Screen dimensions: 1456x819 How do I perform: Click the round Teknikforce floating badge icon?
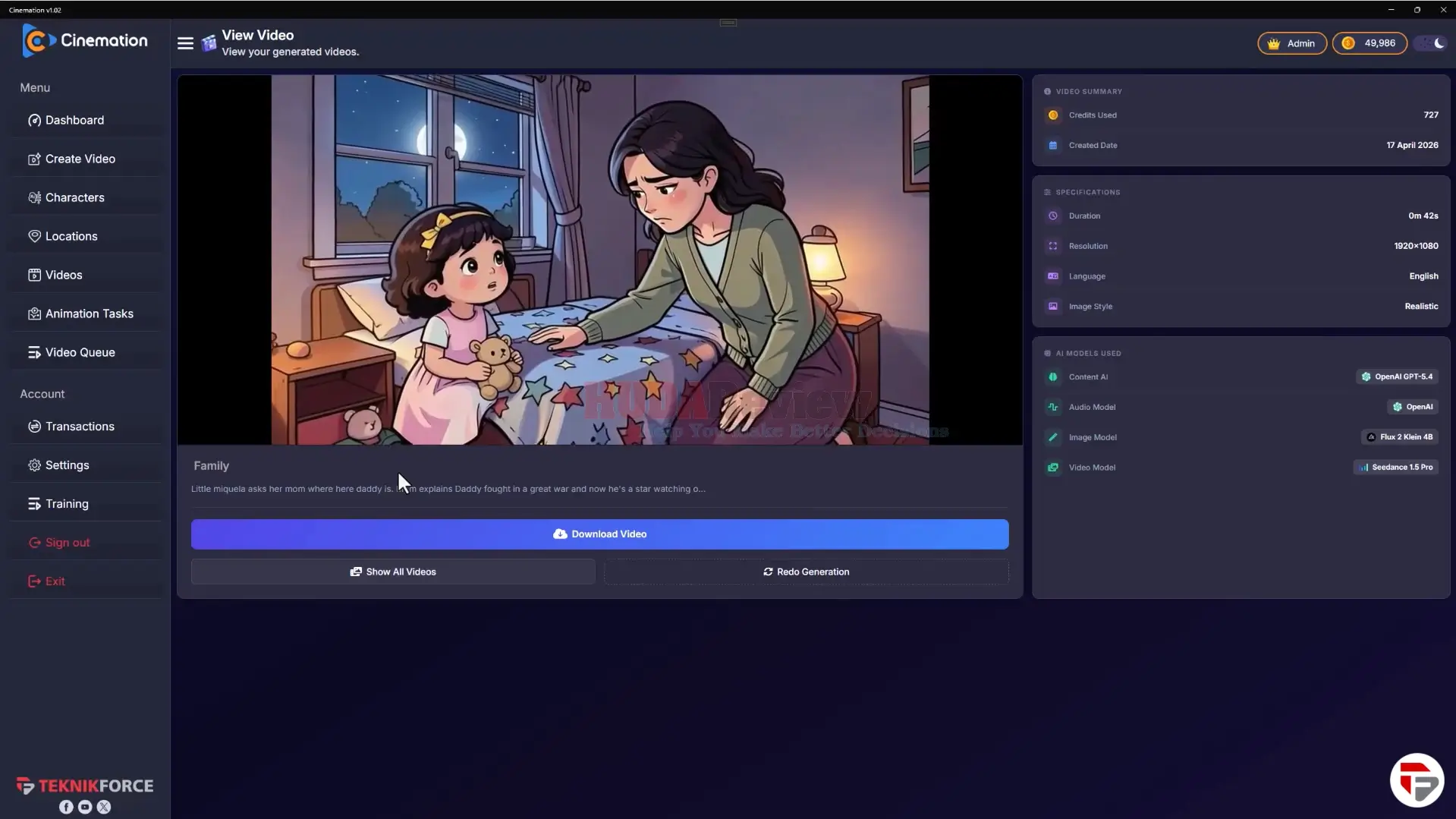[x=1417, y=780]
